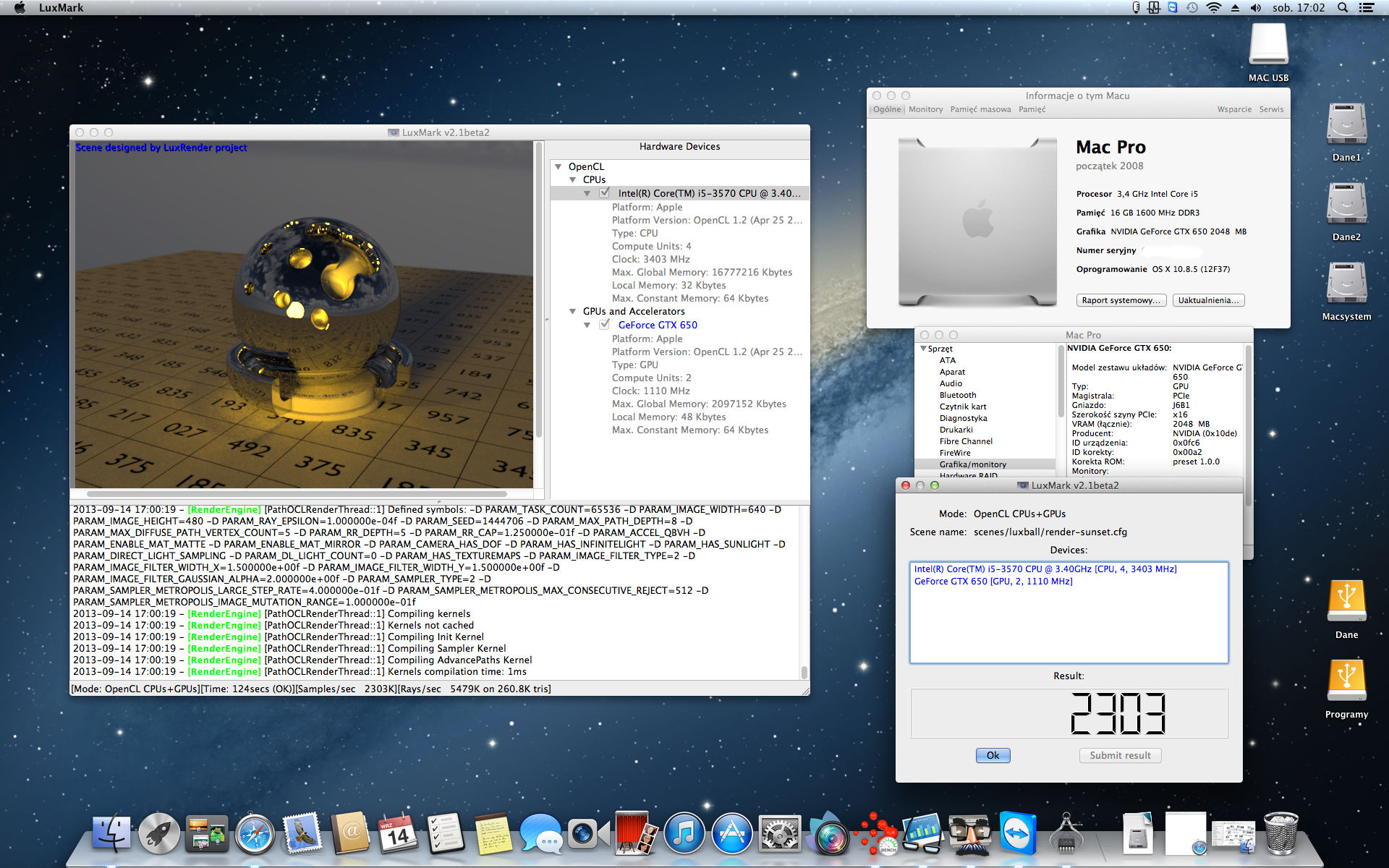Open TeamViewer from the dock
Screen dimensions: 1389x868
[1018, 833]
